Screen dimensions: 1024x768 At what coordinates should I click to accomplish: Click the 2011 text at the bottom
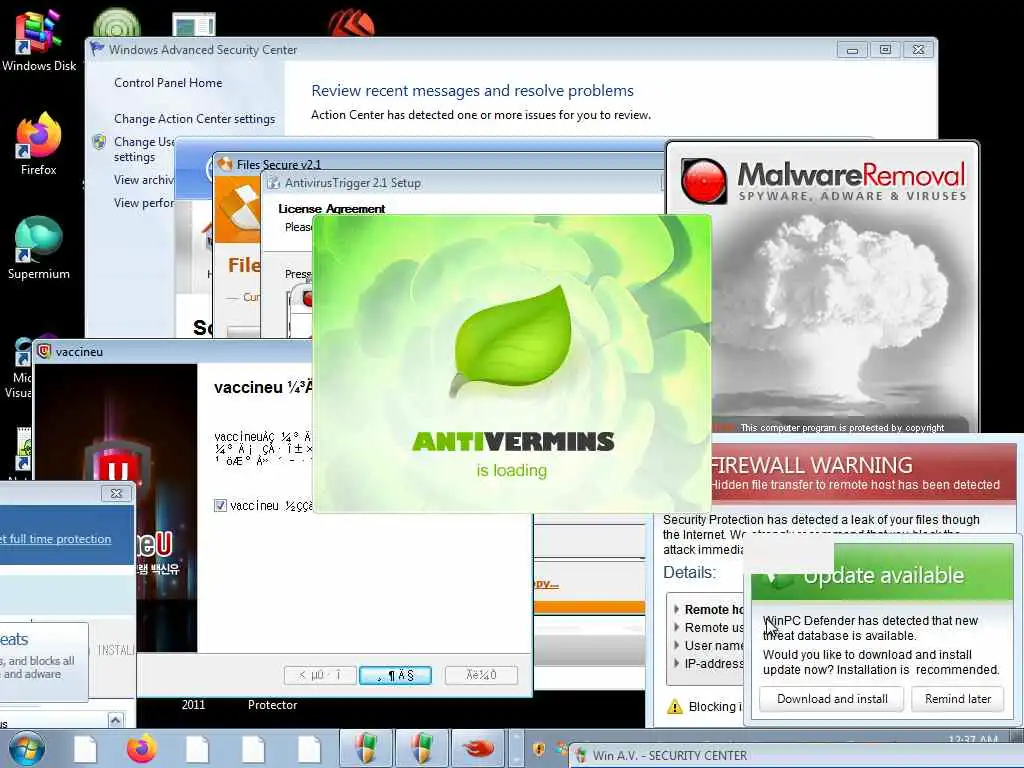(x=193, y=705)
